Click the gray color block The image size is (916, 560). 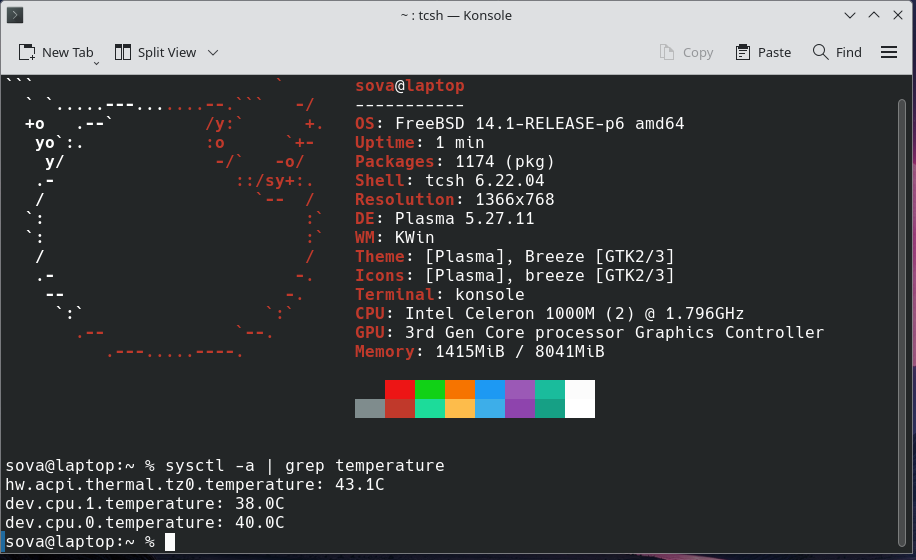click(x=370, y=408)
